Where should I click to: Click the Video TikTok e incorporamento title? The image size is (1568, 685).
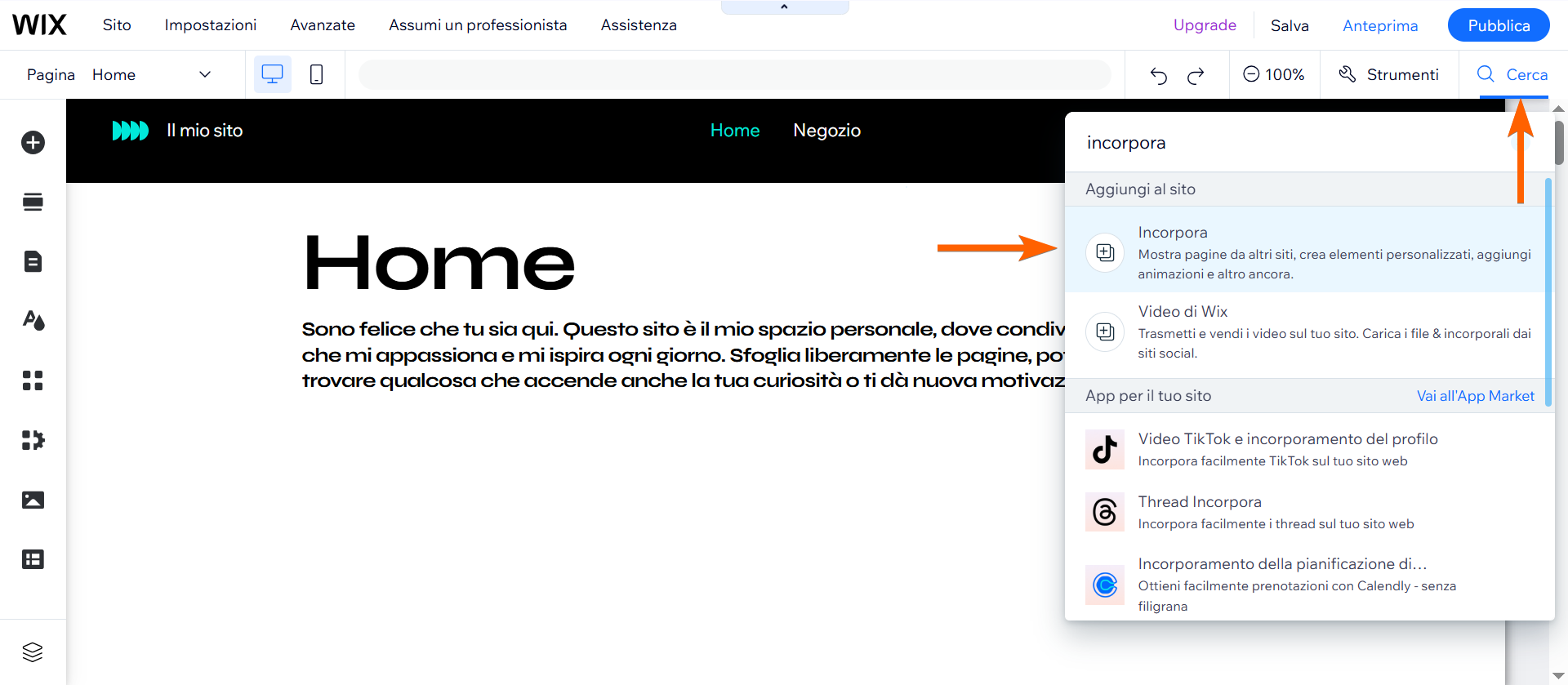pos(1288,439)
